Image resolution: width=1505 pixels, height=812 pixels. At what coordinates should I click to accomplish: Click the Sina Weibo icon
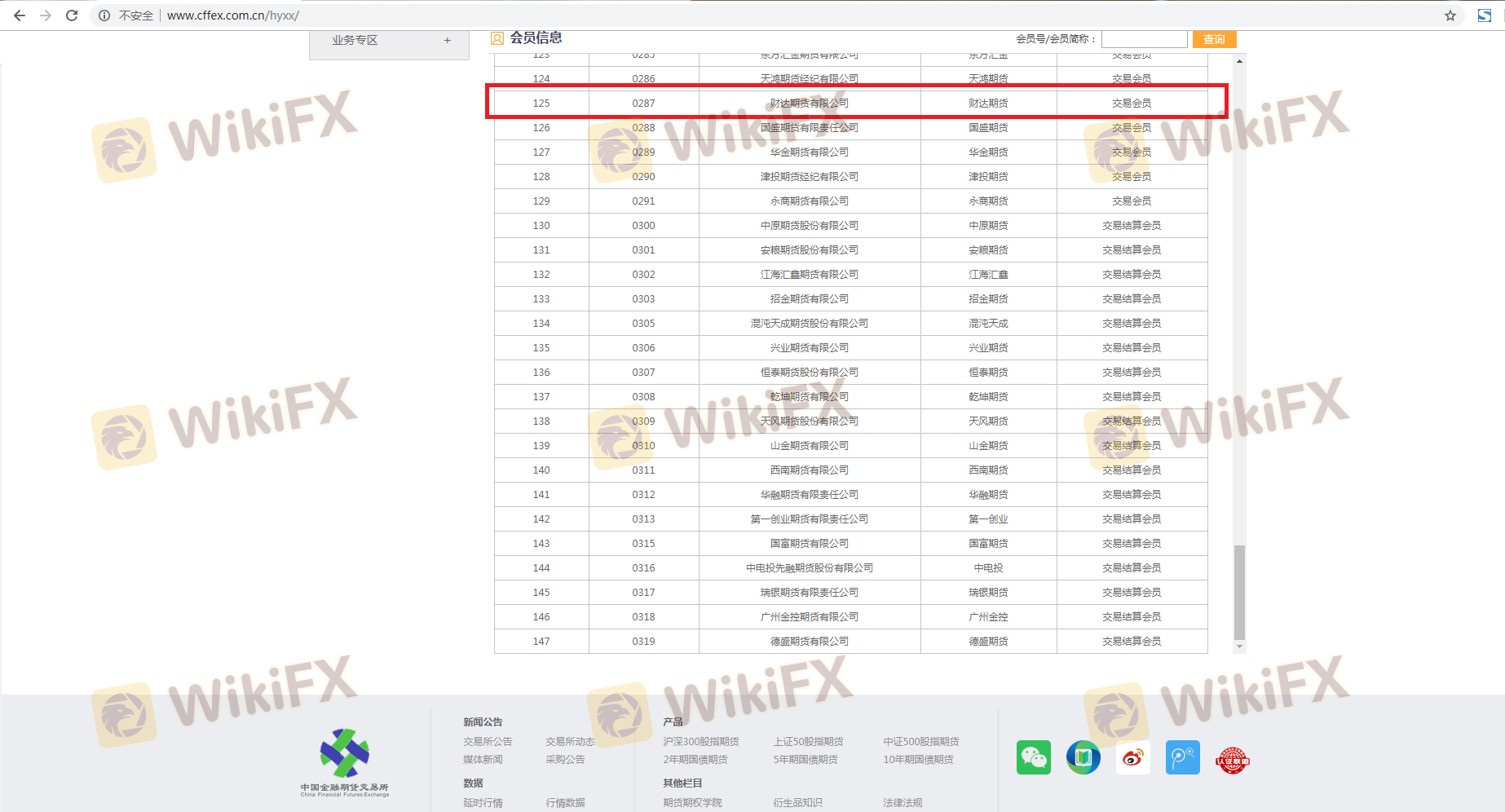tap(1132, 757)
